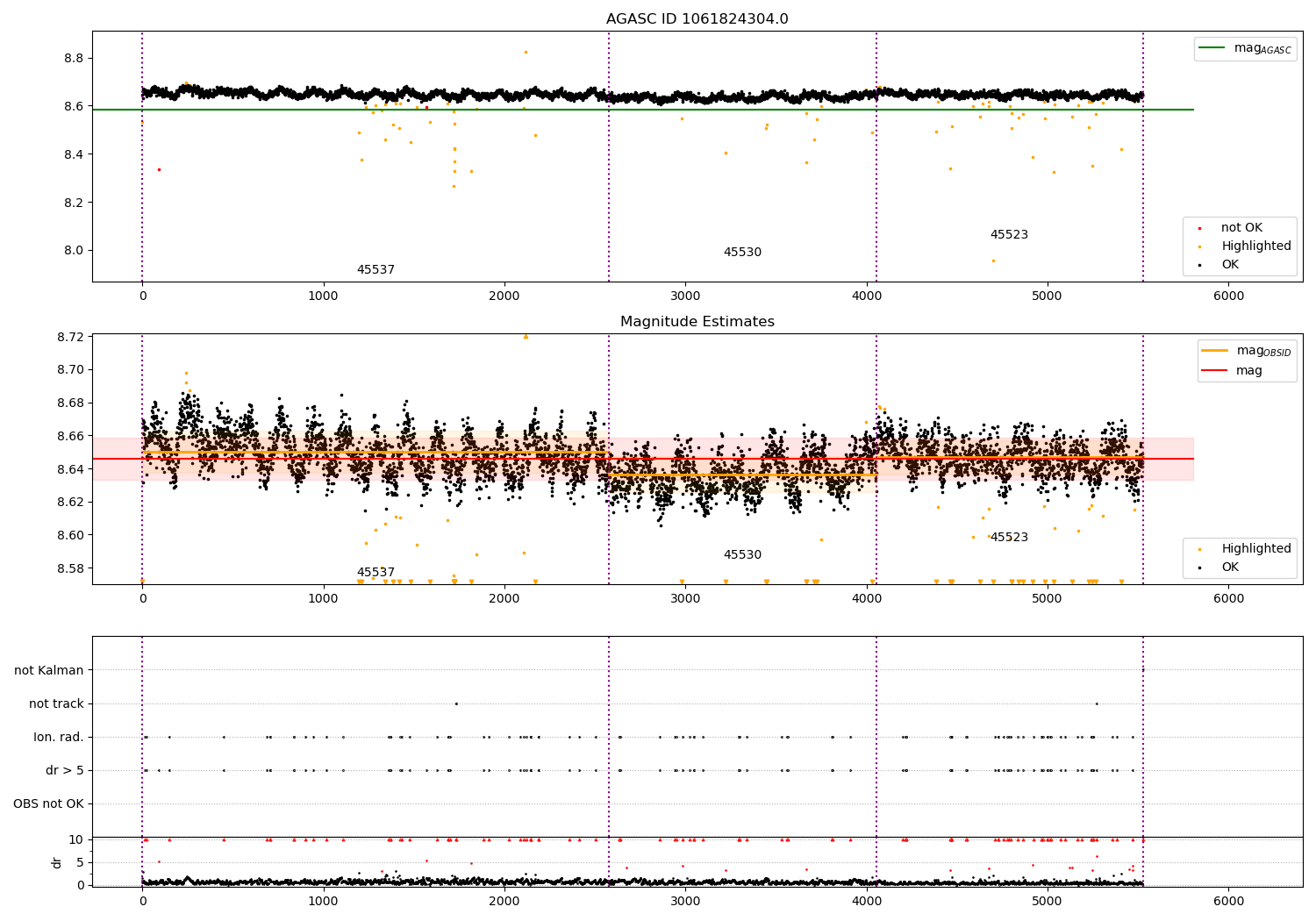Click the 'not OK' legend entry

tap(1241, 227)
